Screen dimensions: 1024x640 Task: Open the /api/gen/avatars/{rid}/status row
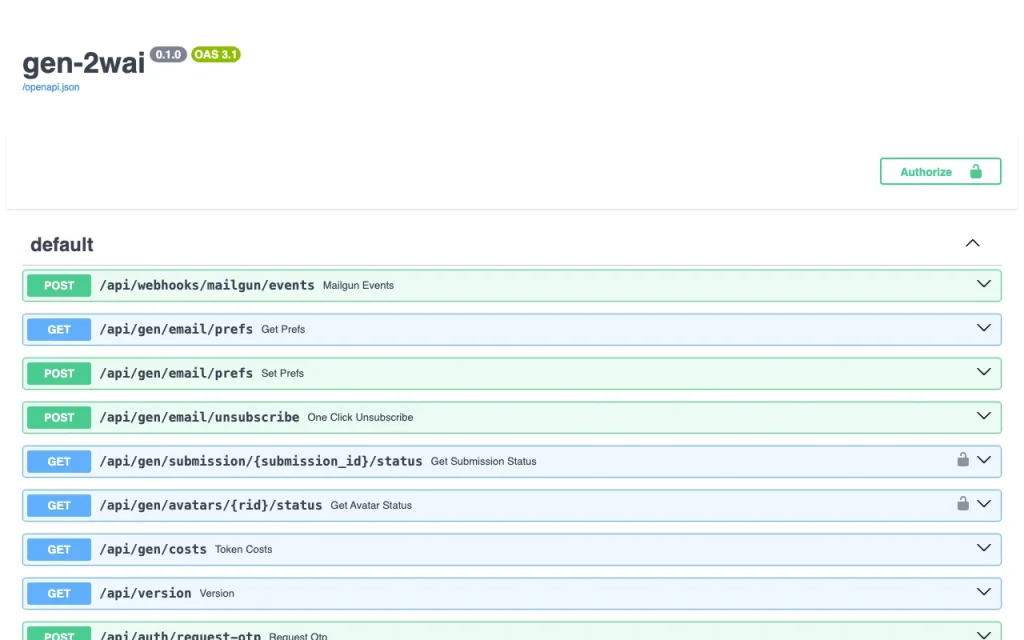[x=511, y=505]
